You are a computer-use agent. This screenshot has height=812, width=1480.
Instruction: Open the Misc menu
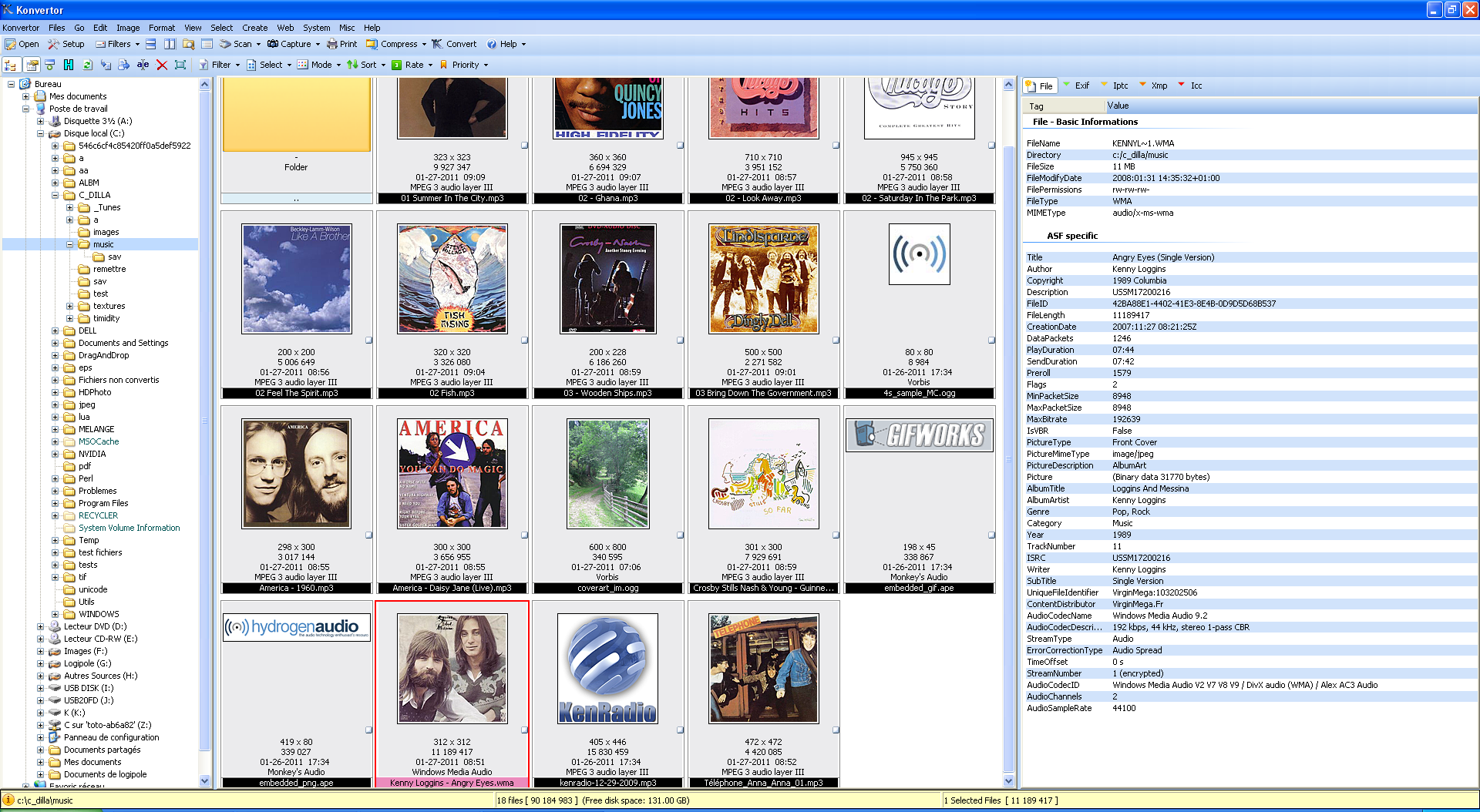pyautogui.click(x=347, y=28)
